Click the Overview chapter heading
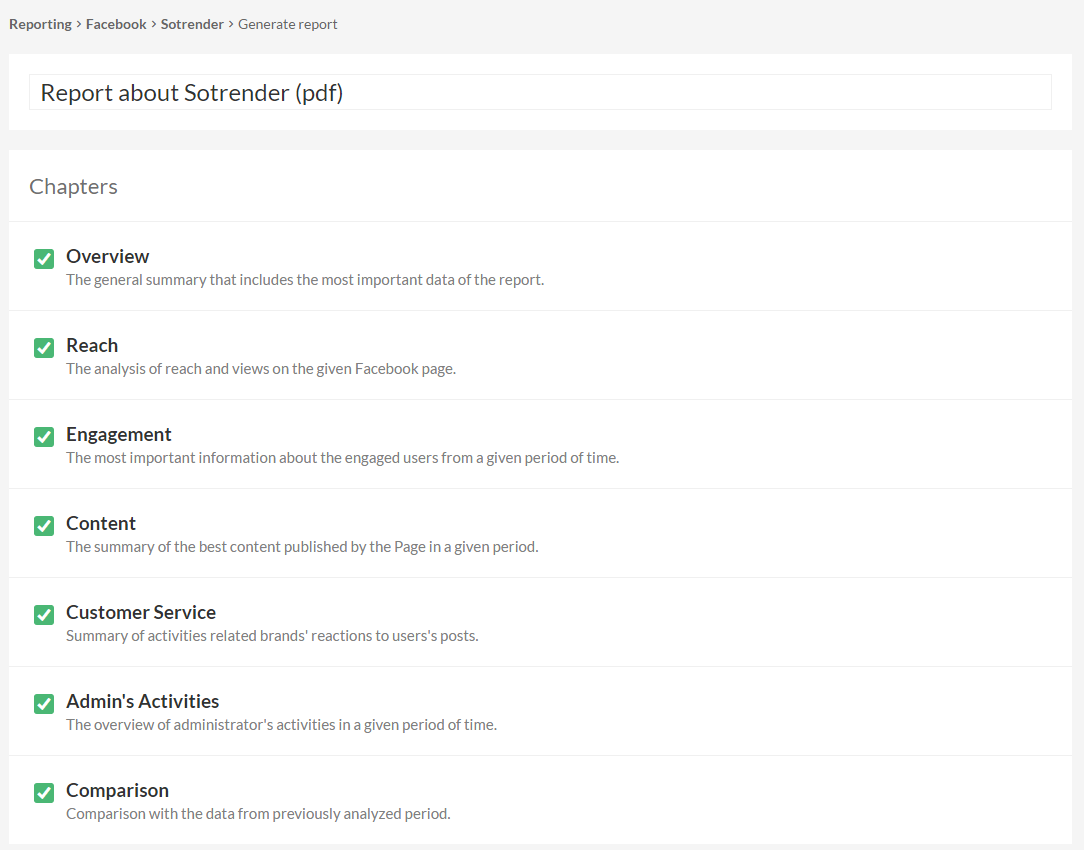The height and width of the screenshot is (850, 1084). (107, 257)
